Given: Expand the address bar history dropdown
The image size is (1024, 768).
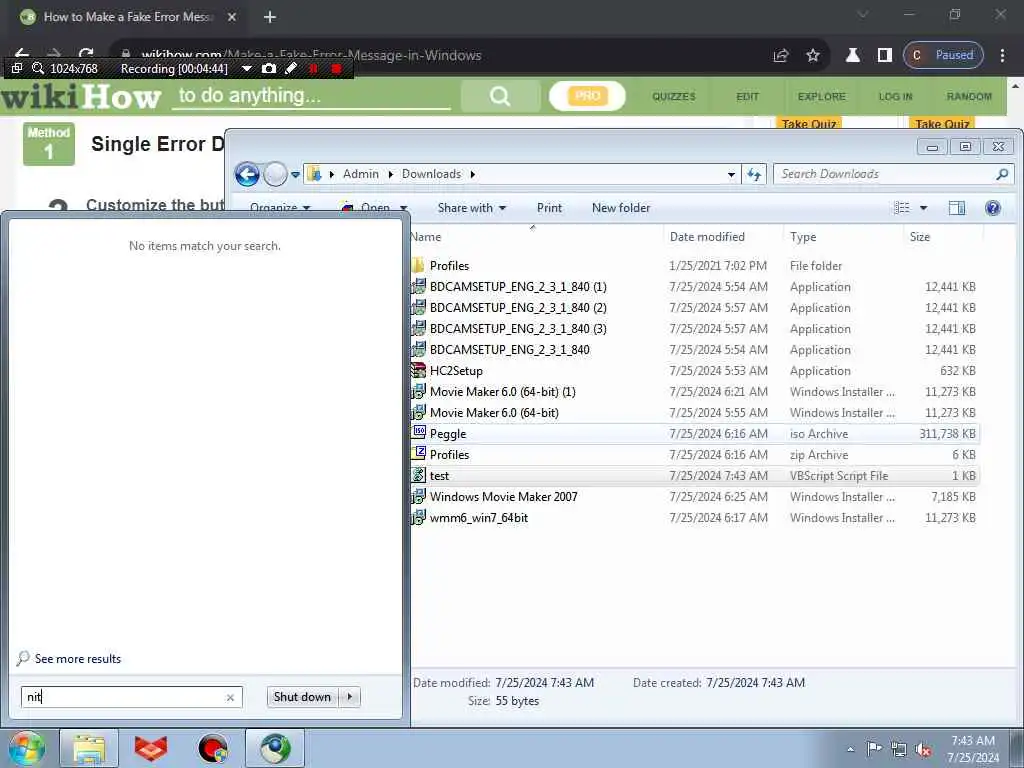Looking at the screenshot, I should 731,174.
